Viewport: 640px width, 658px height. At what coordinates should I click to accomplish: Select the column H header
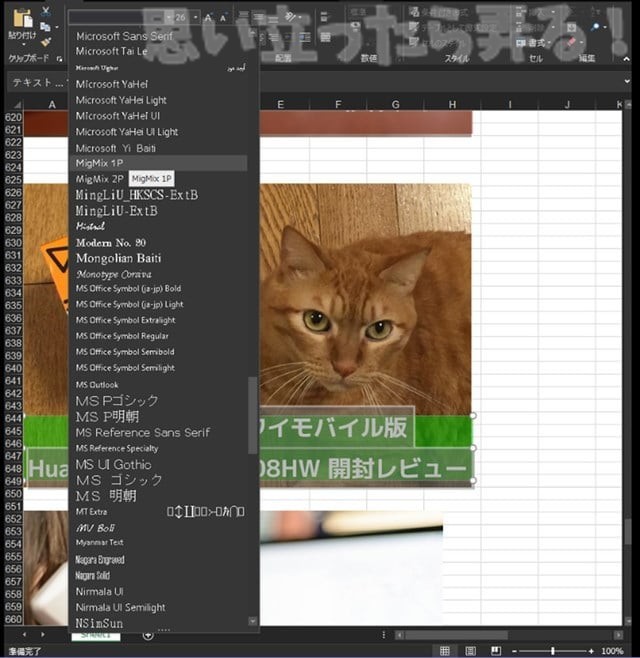[453, 105]
